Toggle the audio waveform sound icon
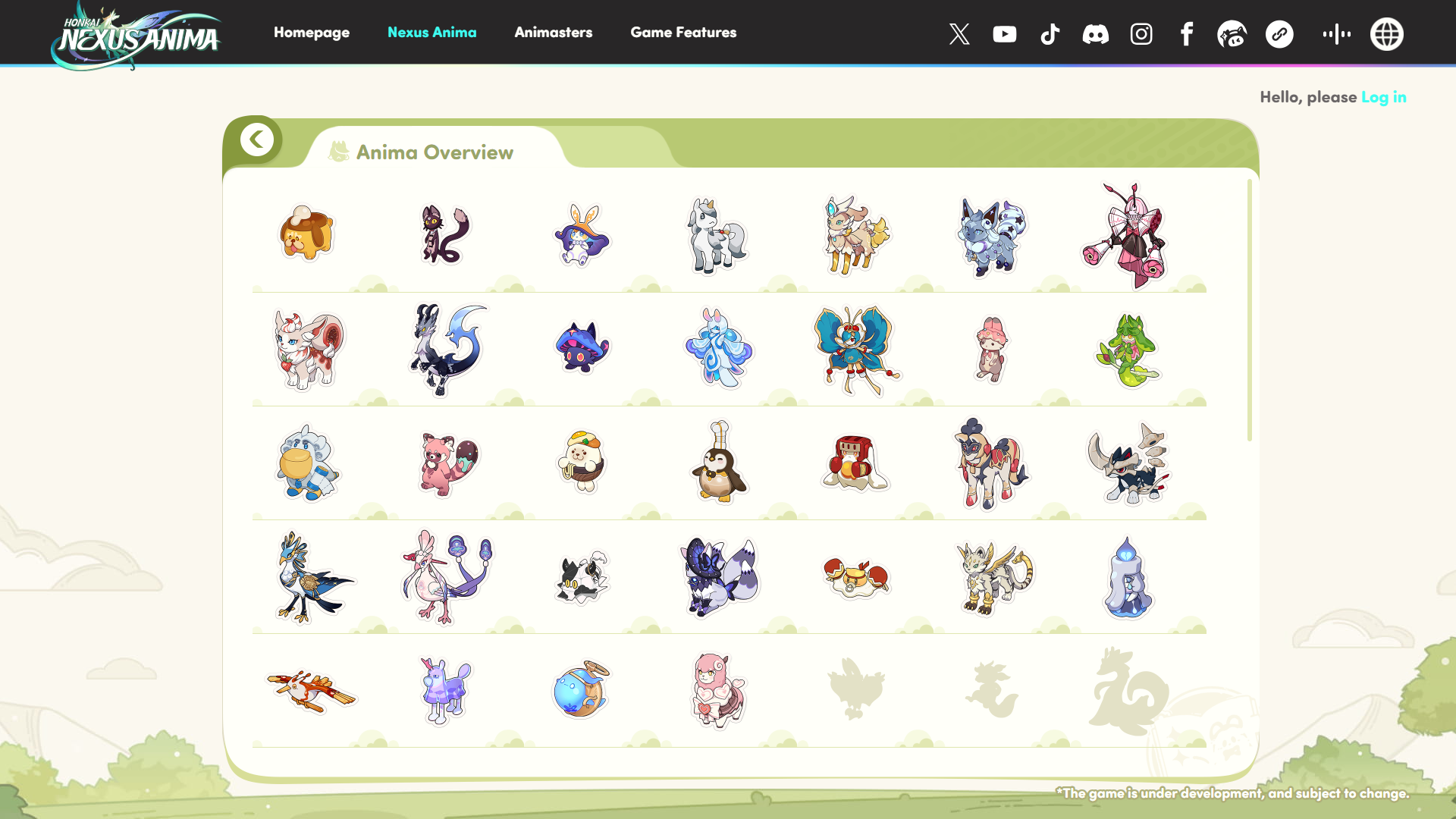This screenshot has height=819, width=1456. [x=1336, y=34]
